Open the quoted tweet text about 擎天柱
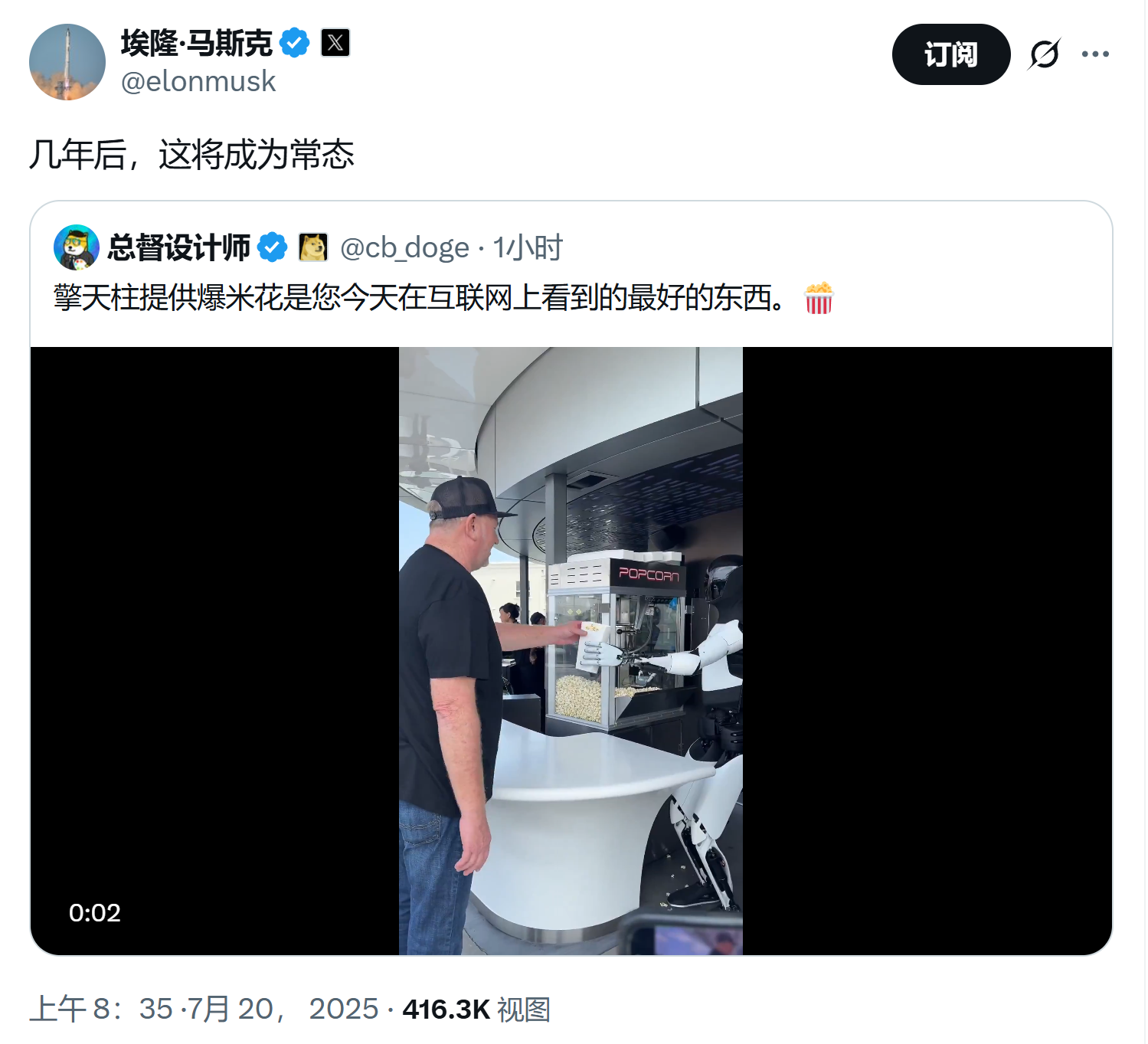Image resolution: width=1148 pixels, height=1044 pixels. coord(420,298)
